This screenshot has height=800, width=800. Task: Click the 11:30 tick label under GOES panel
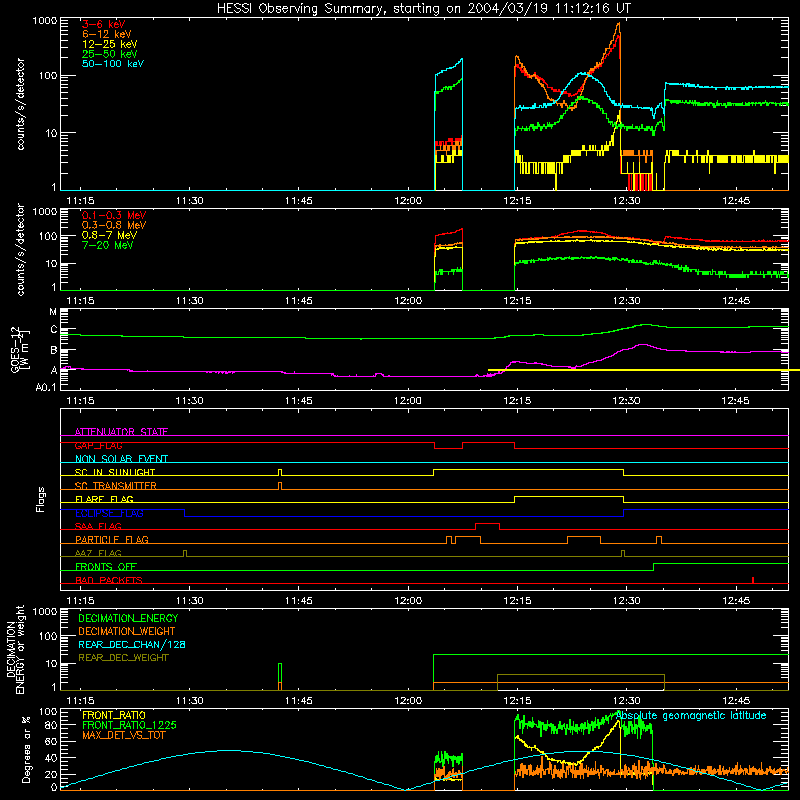click(x=190, y=401)
